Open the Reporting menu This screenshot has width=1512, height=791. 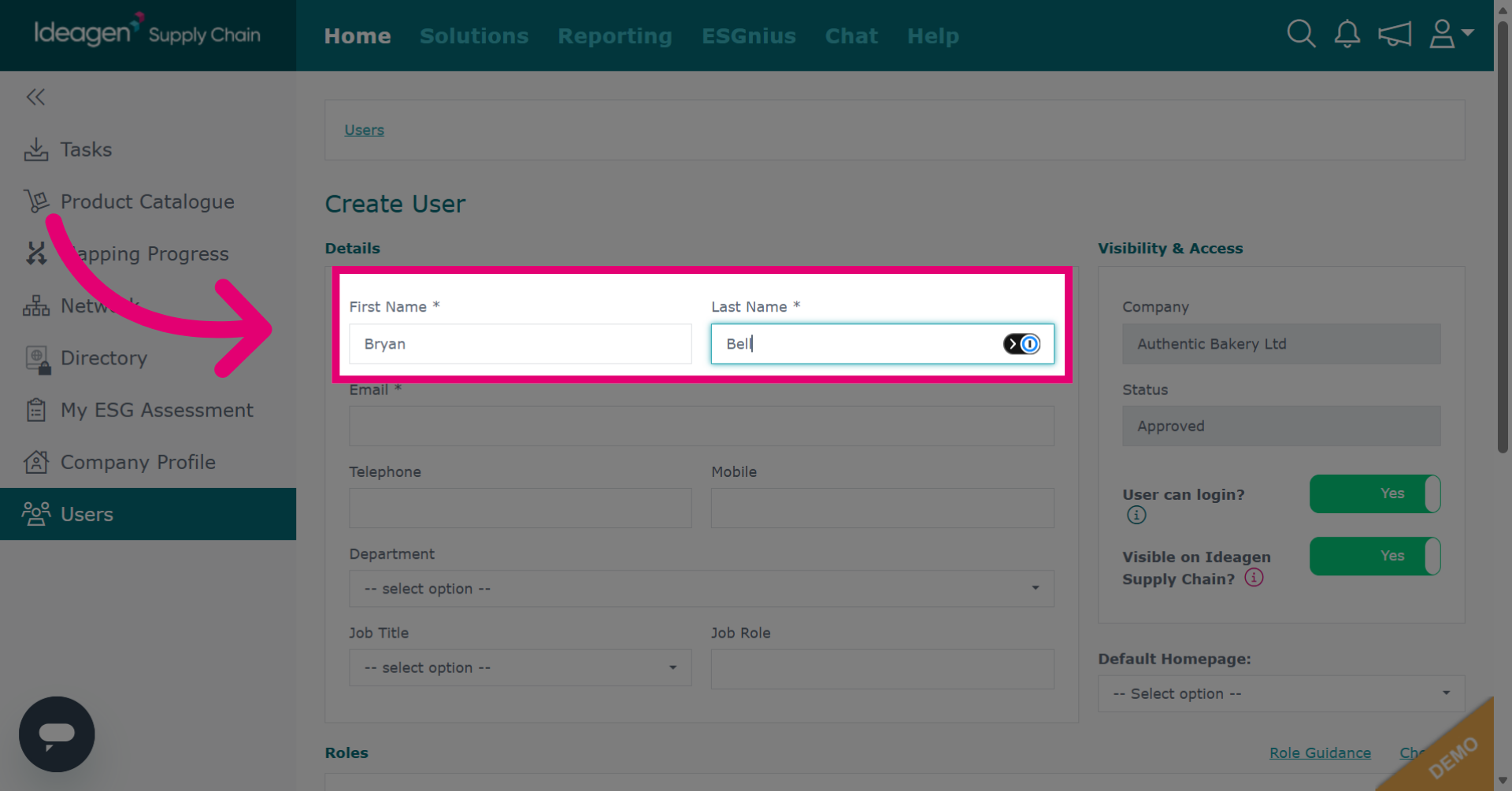tap(615, 36)
